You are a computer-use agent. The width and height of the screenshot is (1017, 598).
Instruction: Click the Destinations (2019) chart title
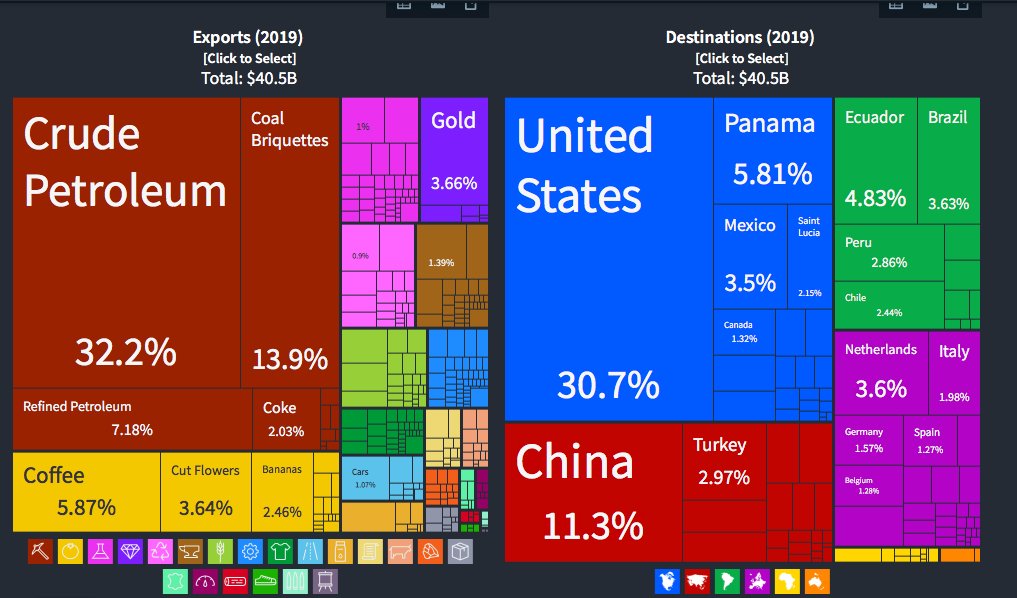(x=740, y=37)
